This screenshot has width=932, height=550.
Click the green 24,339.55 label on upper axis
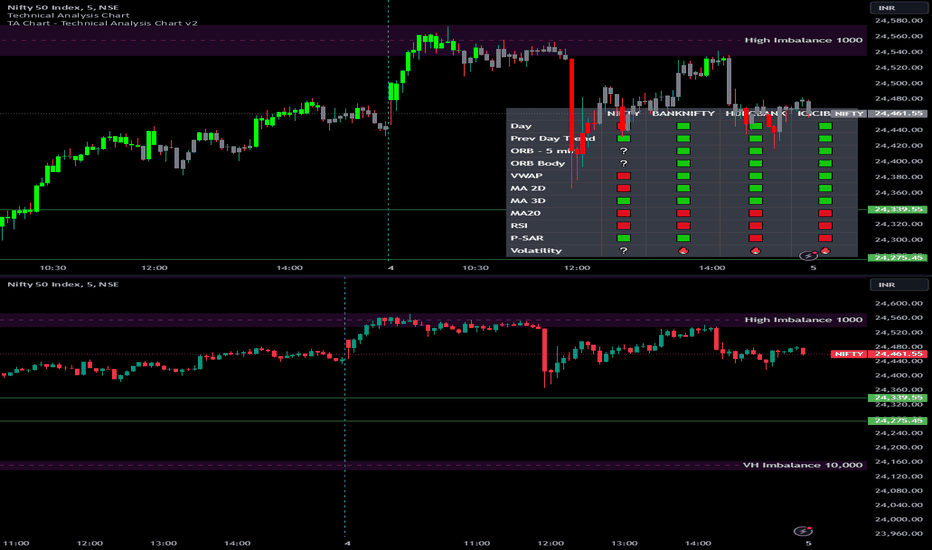coord(898,209)
